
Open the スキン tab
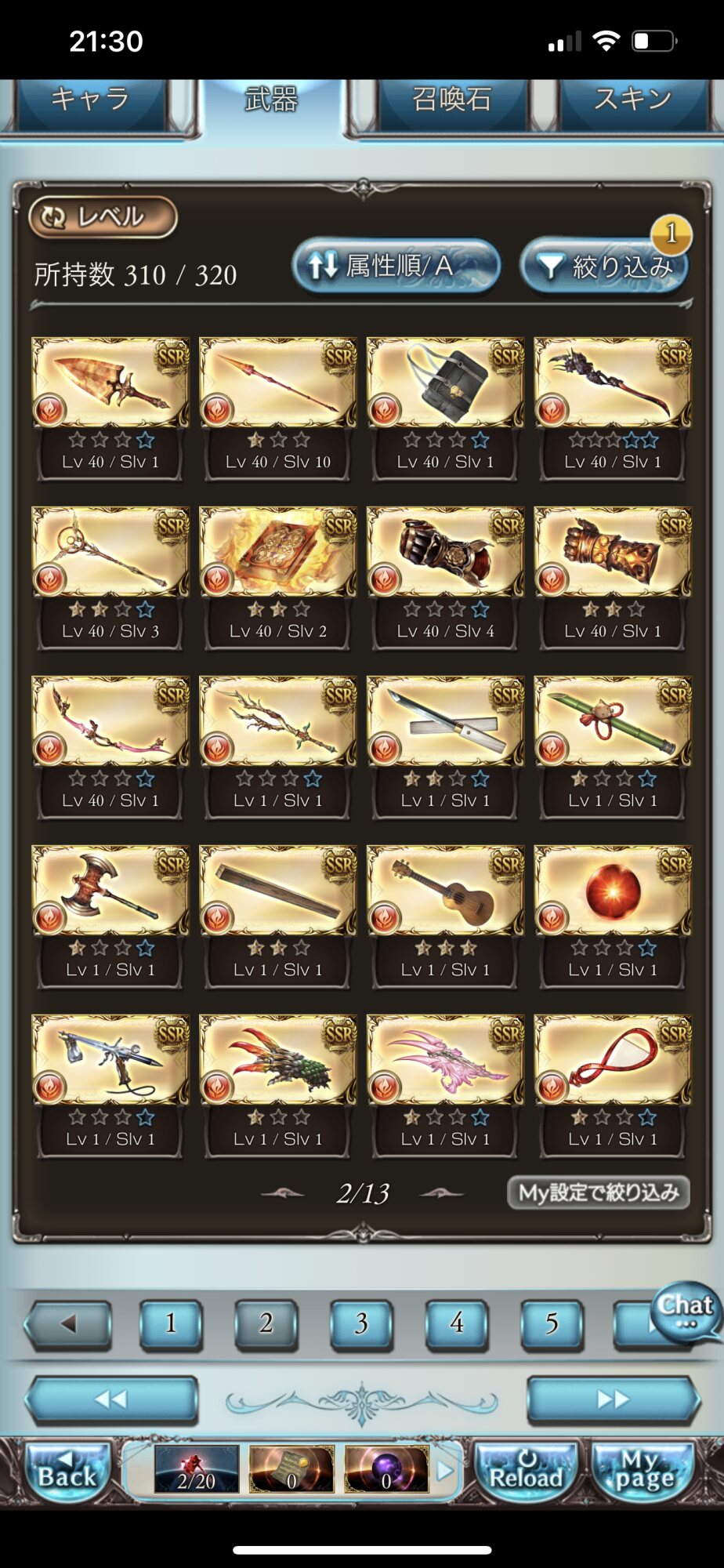(633, 100)
